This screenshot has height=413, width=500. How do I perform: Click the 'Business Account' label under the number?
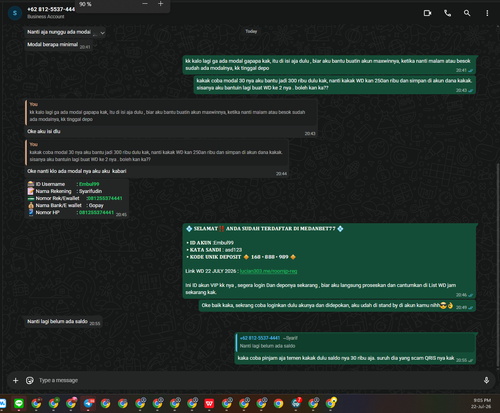tap(46, 17)
